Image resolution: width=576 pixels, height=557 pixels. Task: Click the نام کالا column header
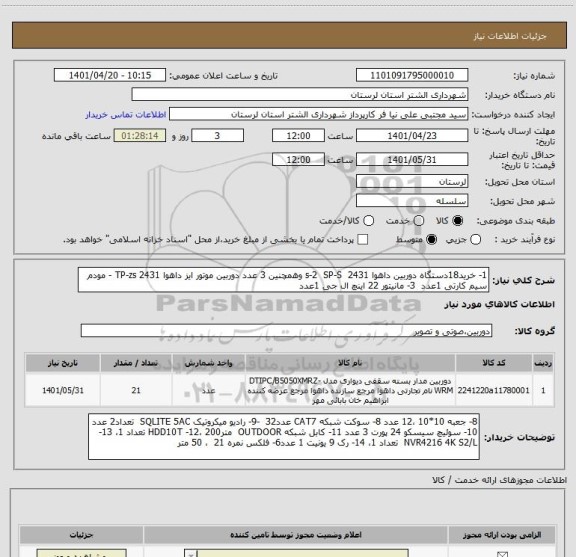350,363
